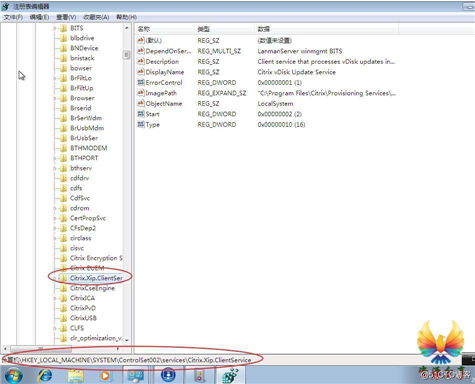475x384 pixels.
Task: Click the 'Citrix vDisk Update Service' data cell
Action: pyautogui.click(x=297, y=72)
